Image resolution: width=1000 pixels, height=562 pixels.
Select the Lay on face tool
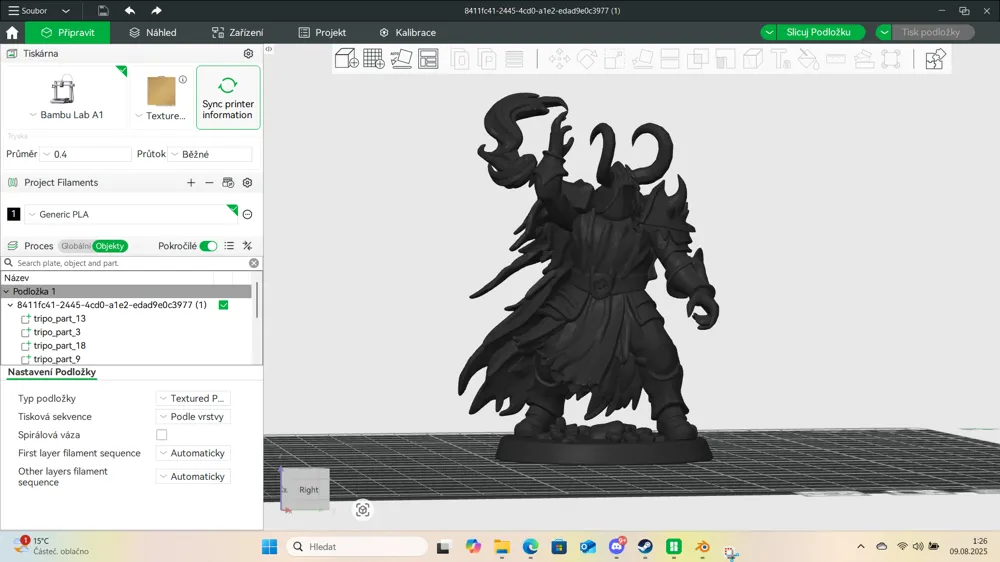click(642, 59)
